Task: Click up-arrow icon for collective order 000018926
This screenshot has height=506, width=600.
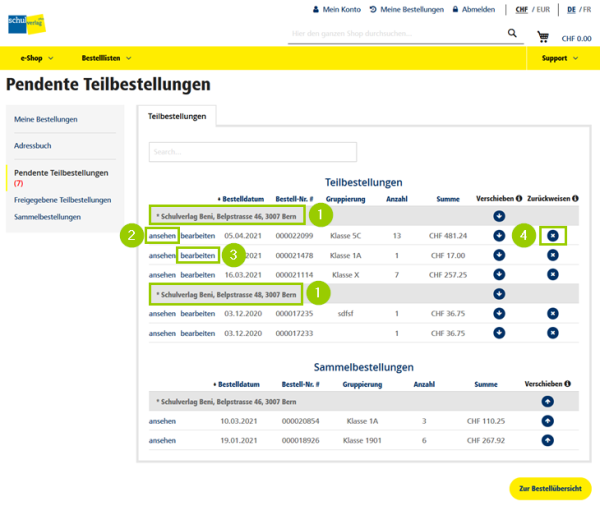Action: tap(547, 441)
